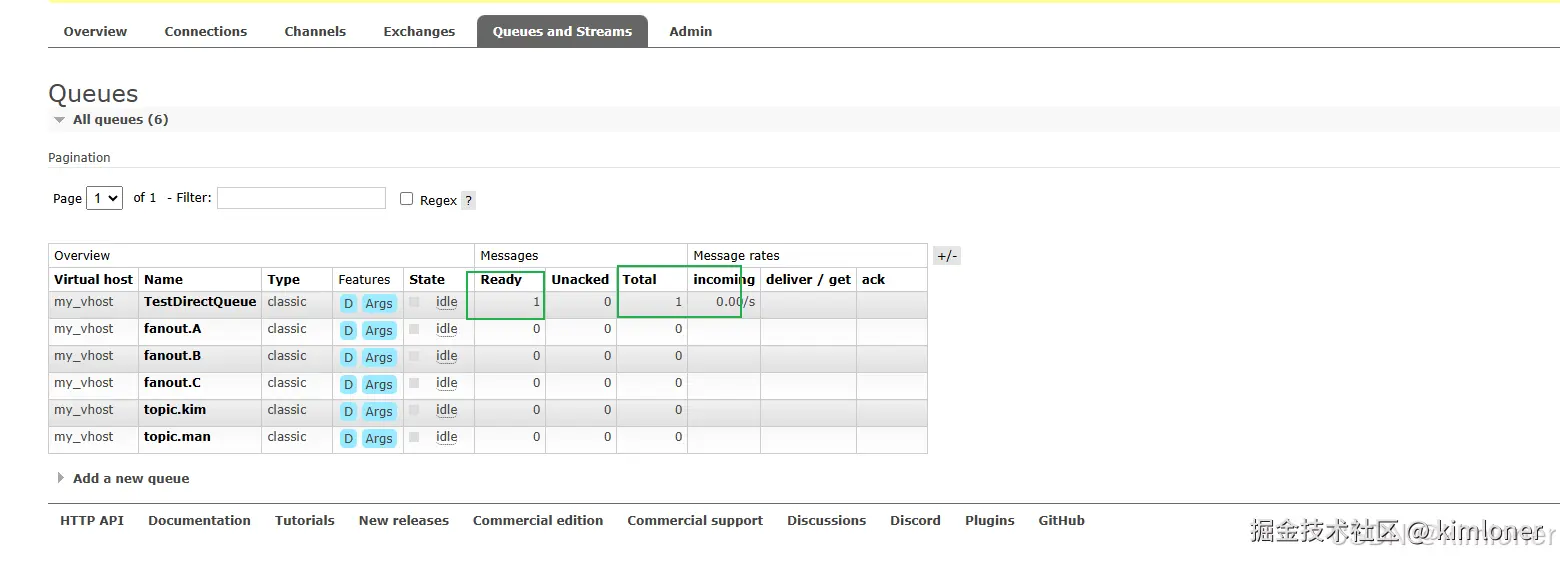Image resolution: width=1560 pixels, height=562 pixels.
Task: Sort by the State column header
Action: click(x=427, y=279)
